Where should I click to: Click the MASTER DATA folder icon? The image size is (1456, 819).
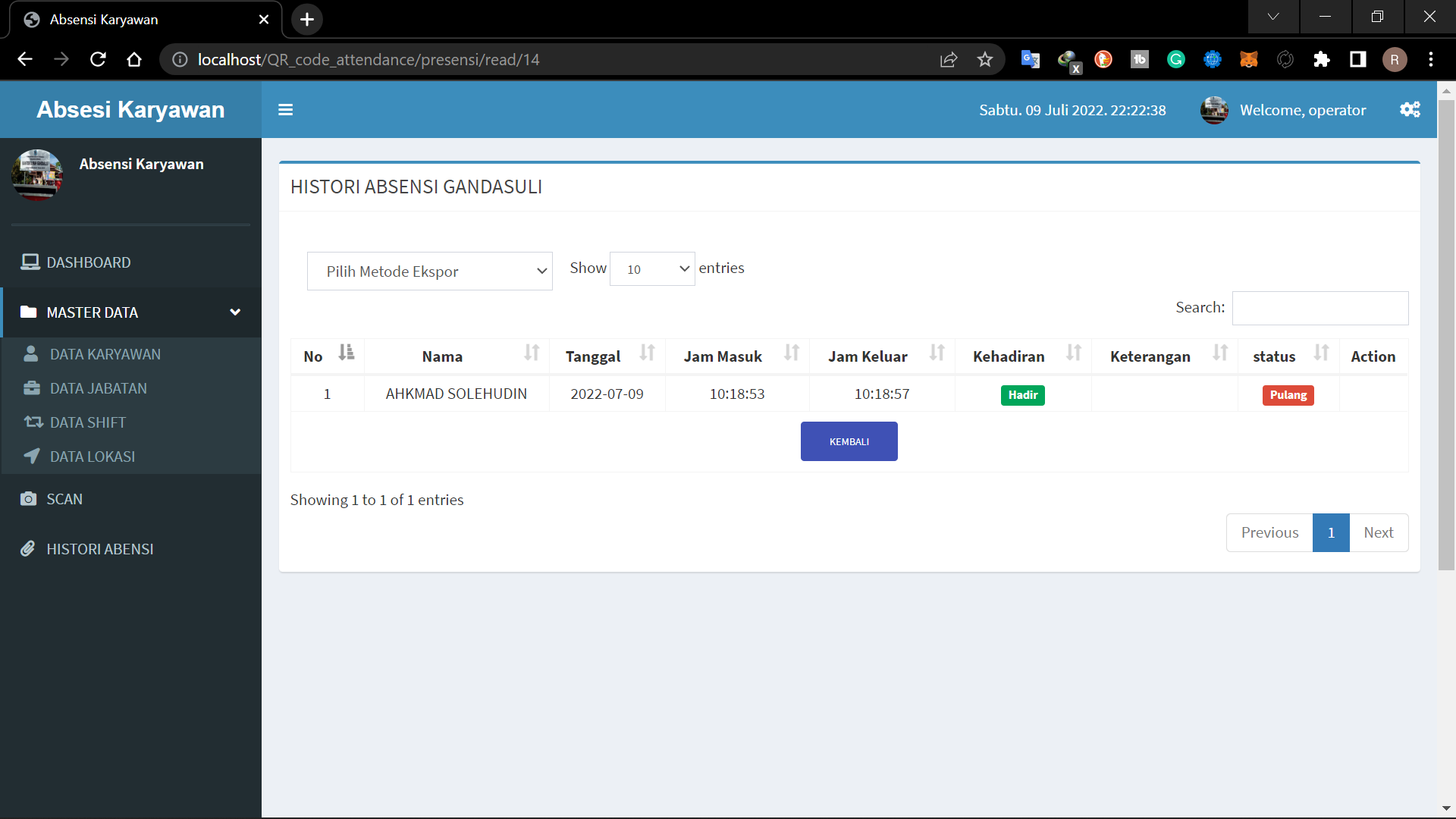coord(29,312)
